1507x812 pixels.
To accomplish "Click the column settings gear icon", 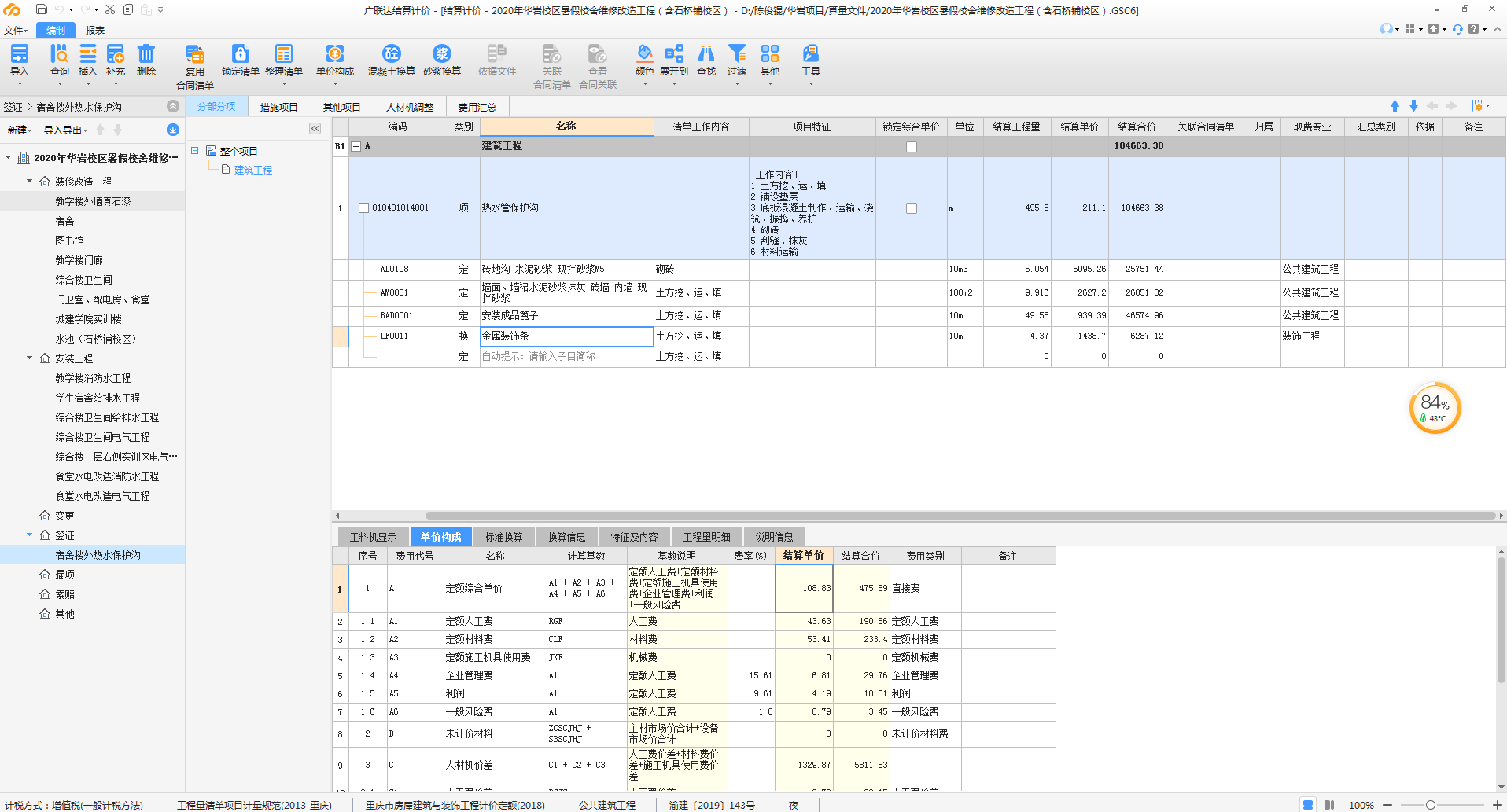I will click(1477, 106).
